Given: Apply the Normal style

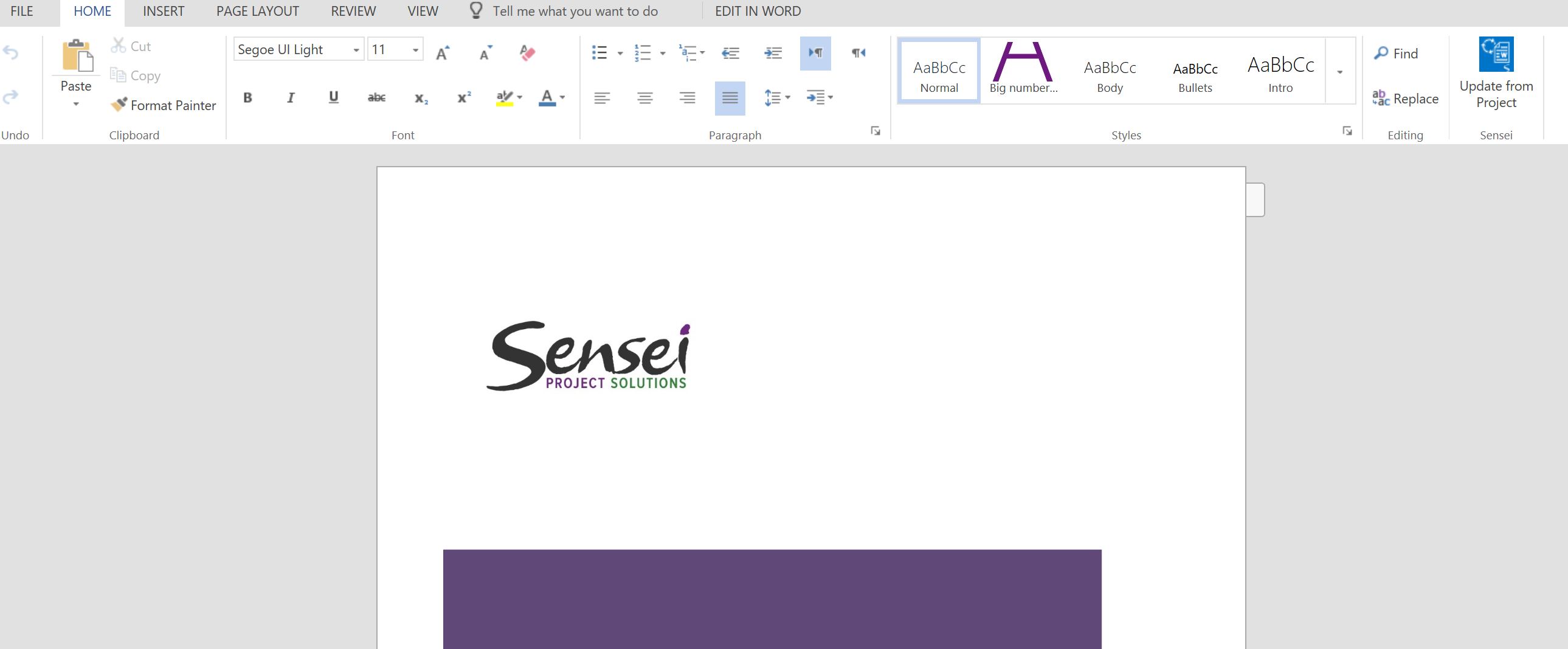Looking at the screenshot, I should 939,71.
